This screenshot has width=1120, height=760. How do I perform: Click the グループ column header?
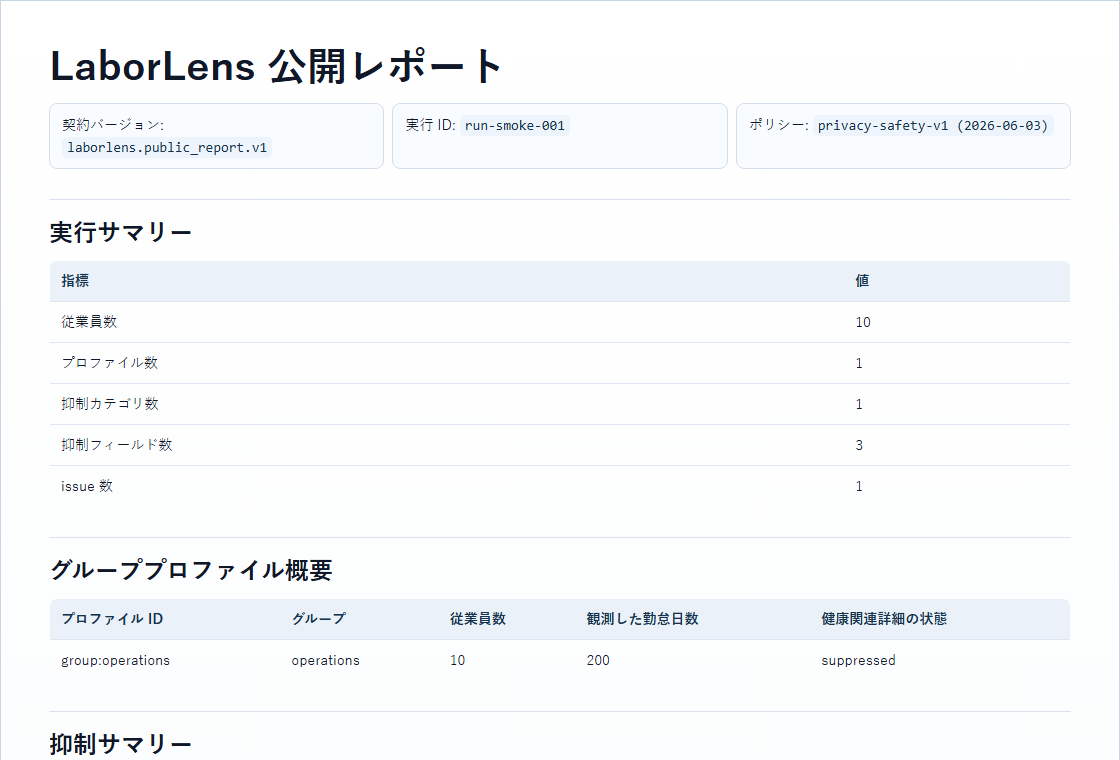[x=319, y=619]
